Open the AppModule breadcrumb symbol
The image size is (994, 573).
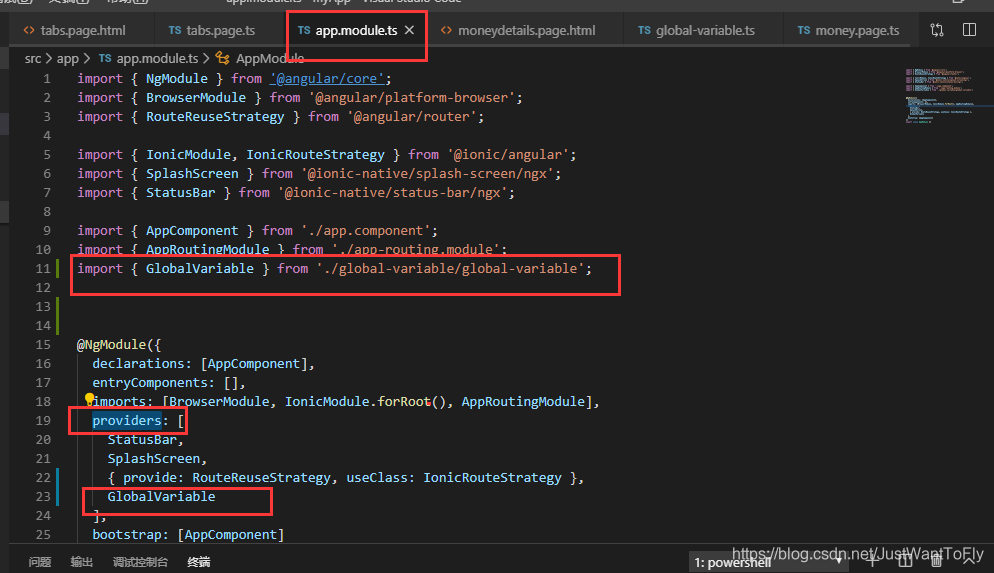[x=260, y=58]
